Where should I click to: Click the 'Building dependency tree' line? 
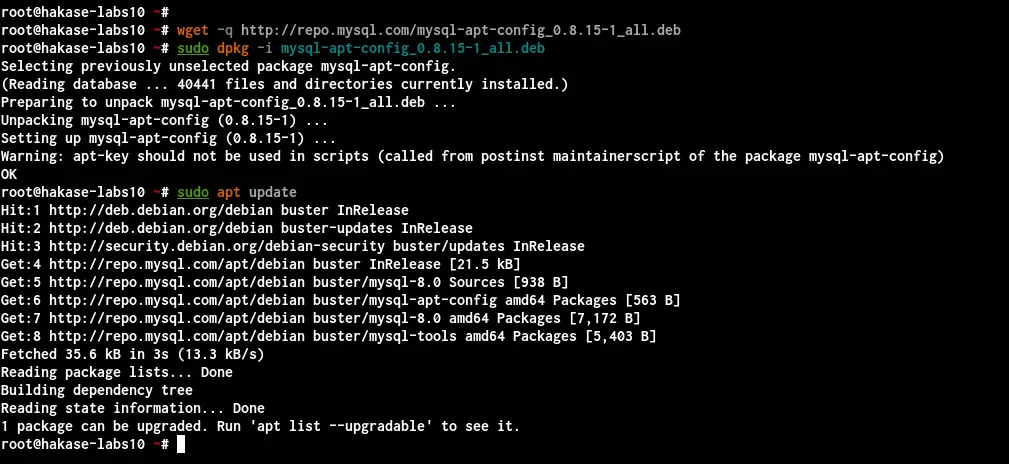point(97,390)
